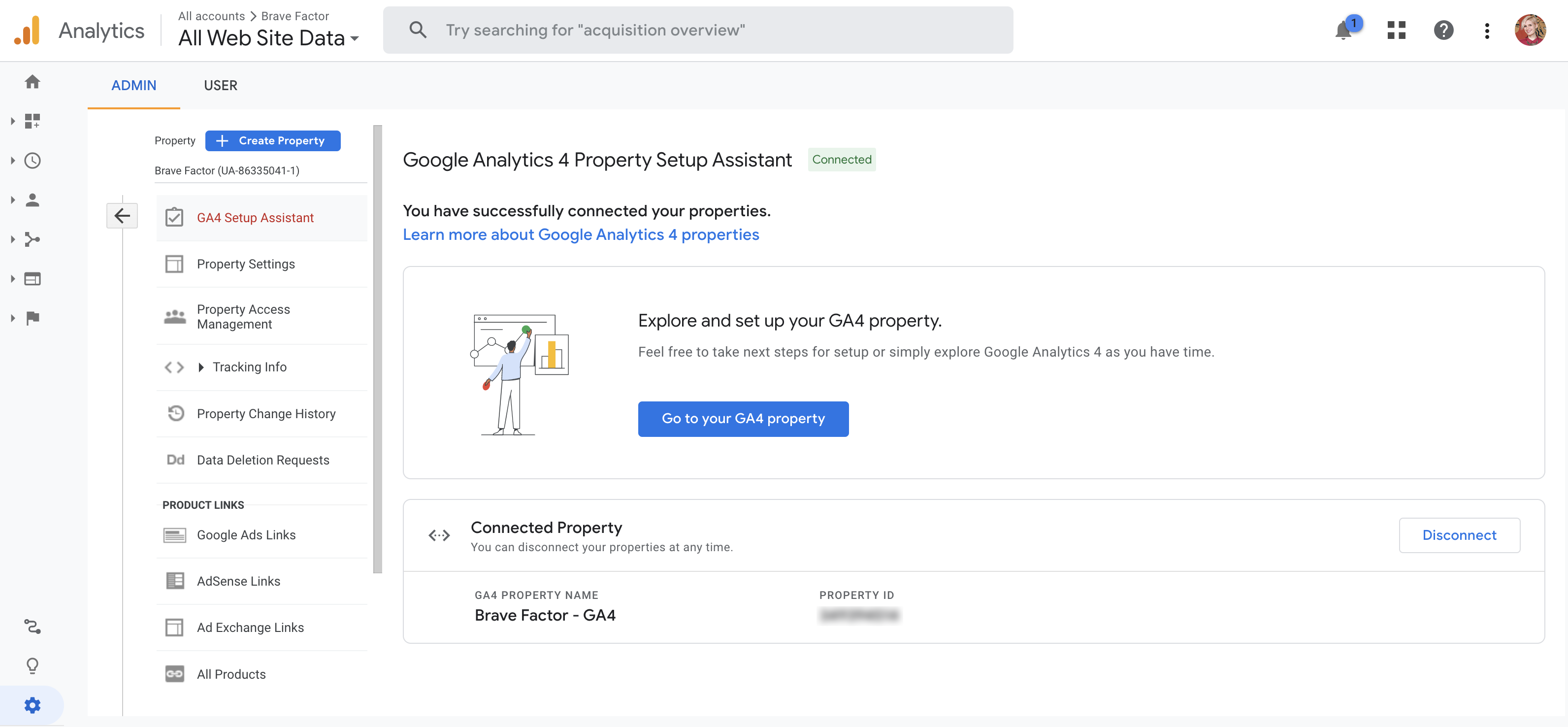Click the Connected Property arrows icon
Screen dimensions: 1568x727
(439, 535)
